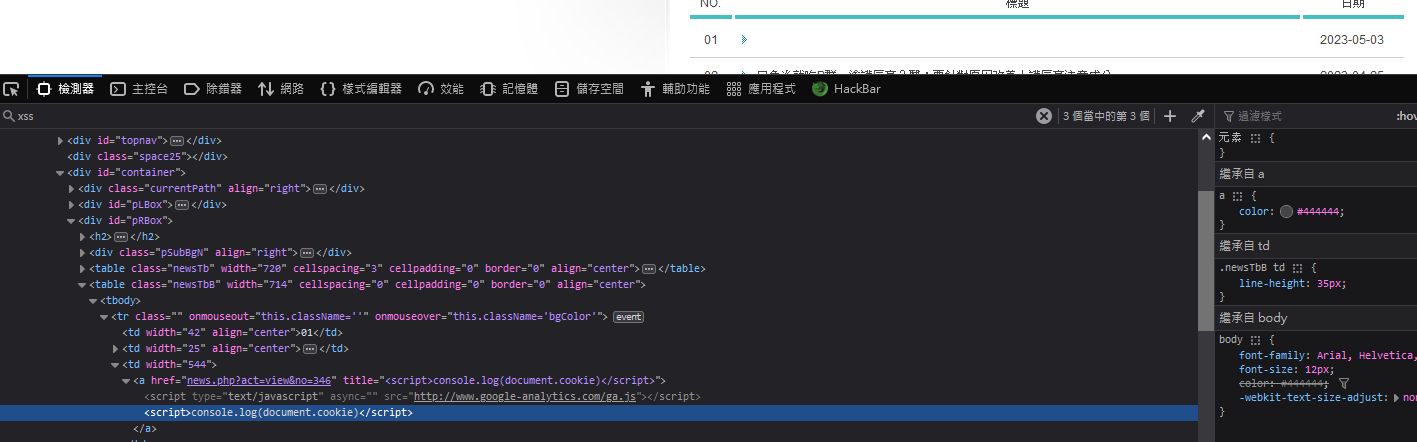Screen dimensions: 1417x442
Task: Expand the div id="topnav" node
Action: coord(60,141)
